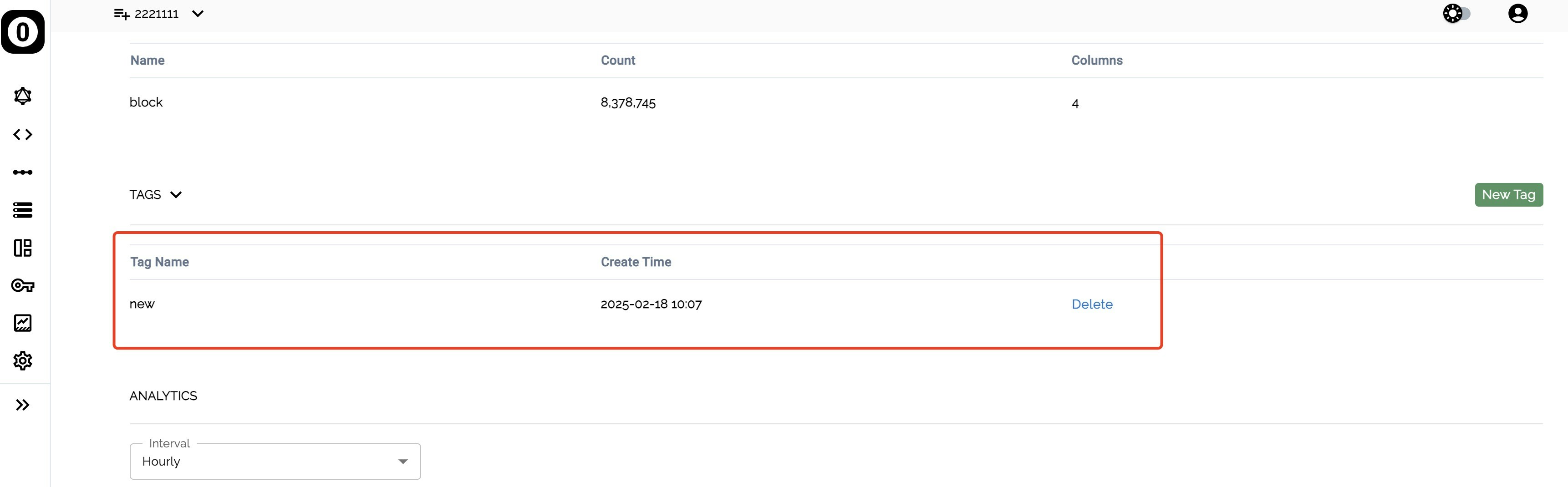Screen dimensions: 1568x487
Task: Open the 2221111 project dropdown chevron
Action: [198, 13]
